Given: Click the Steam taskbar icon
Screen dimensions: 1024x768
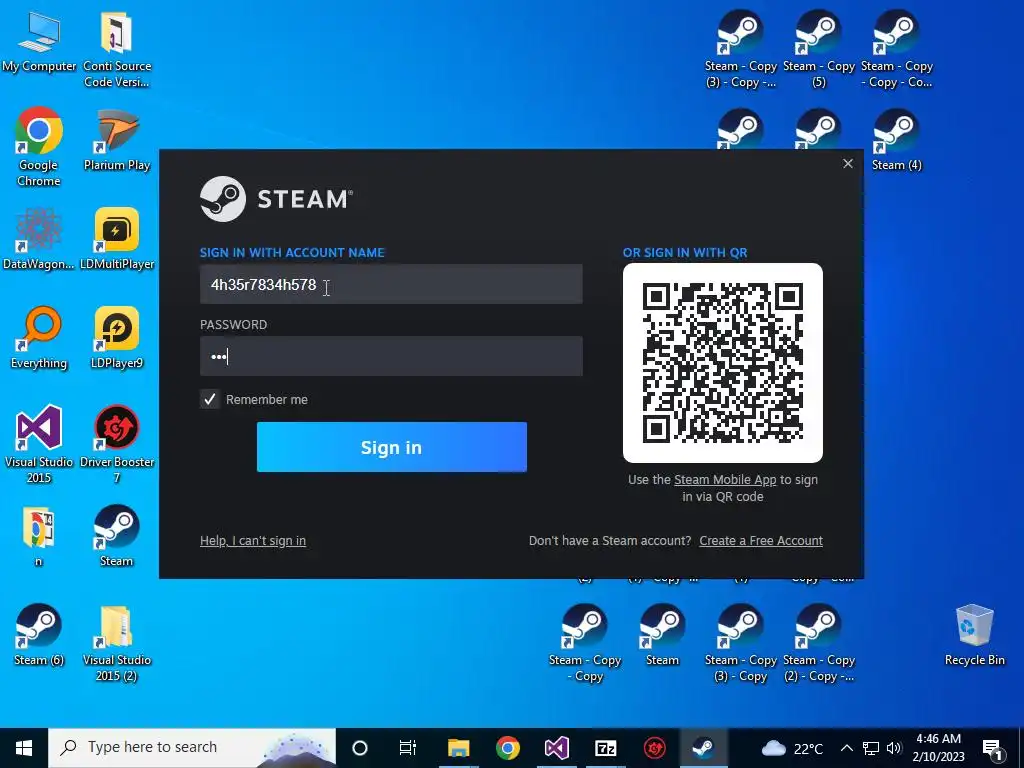Looking at the screenshot, I should [703, 748].
